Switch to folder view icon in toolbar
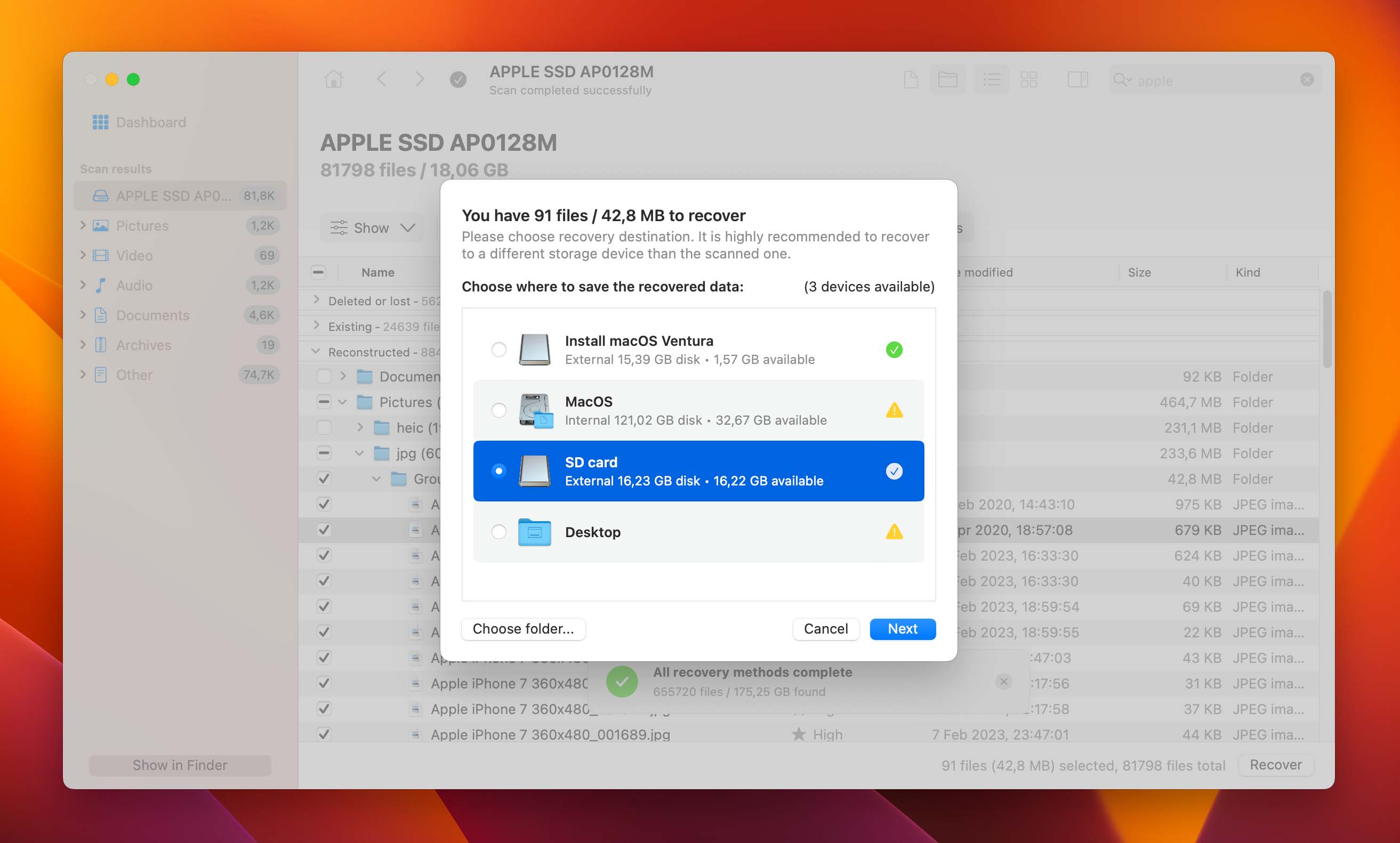 [x=947, y=79]
